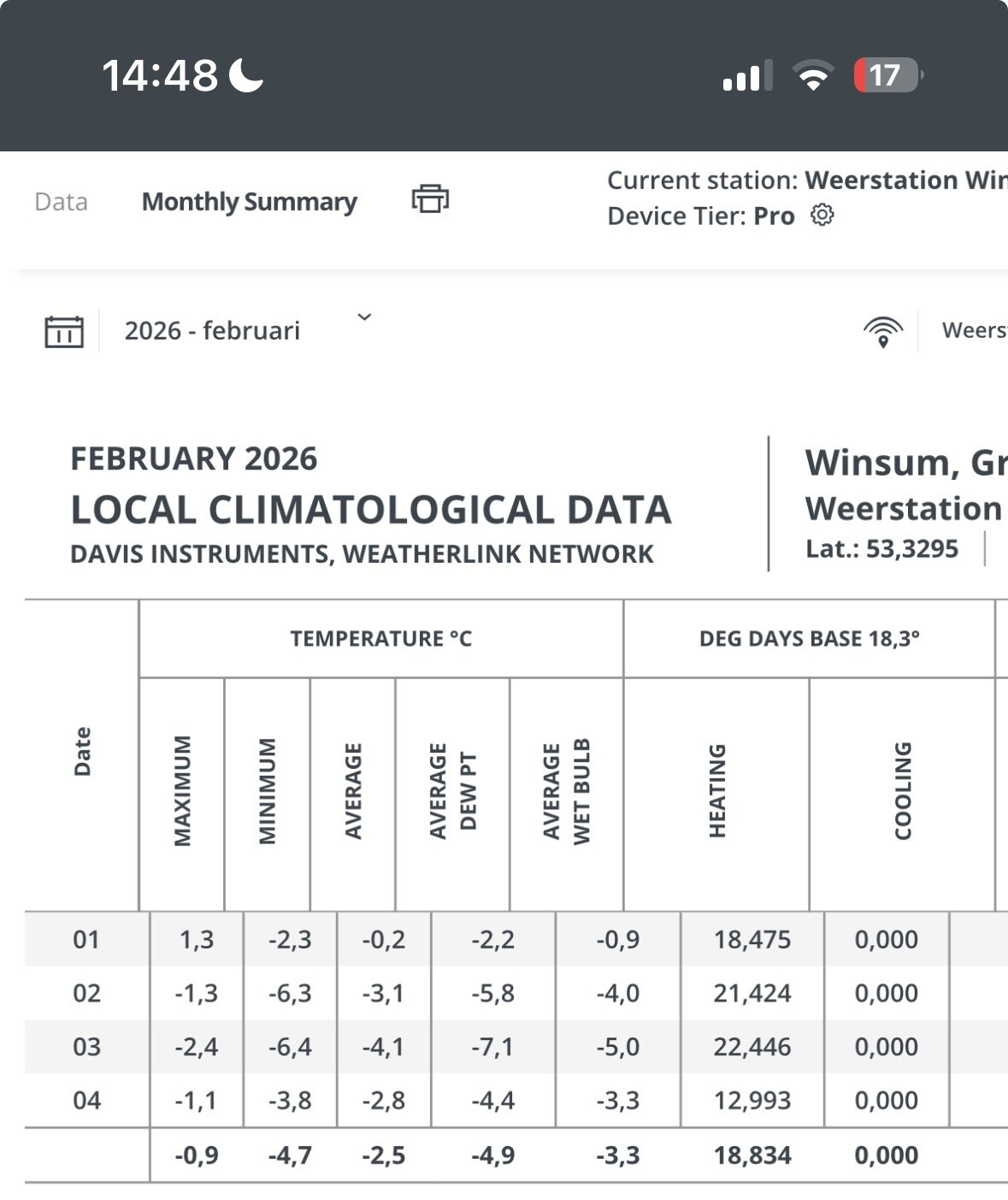Click the printer icon beside Monthly Summary
The height and width of the screenshot is (1200, 1008).
[430, 199]
